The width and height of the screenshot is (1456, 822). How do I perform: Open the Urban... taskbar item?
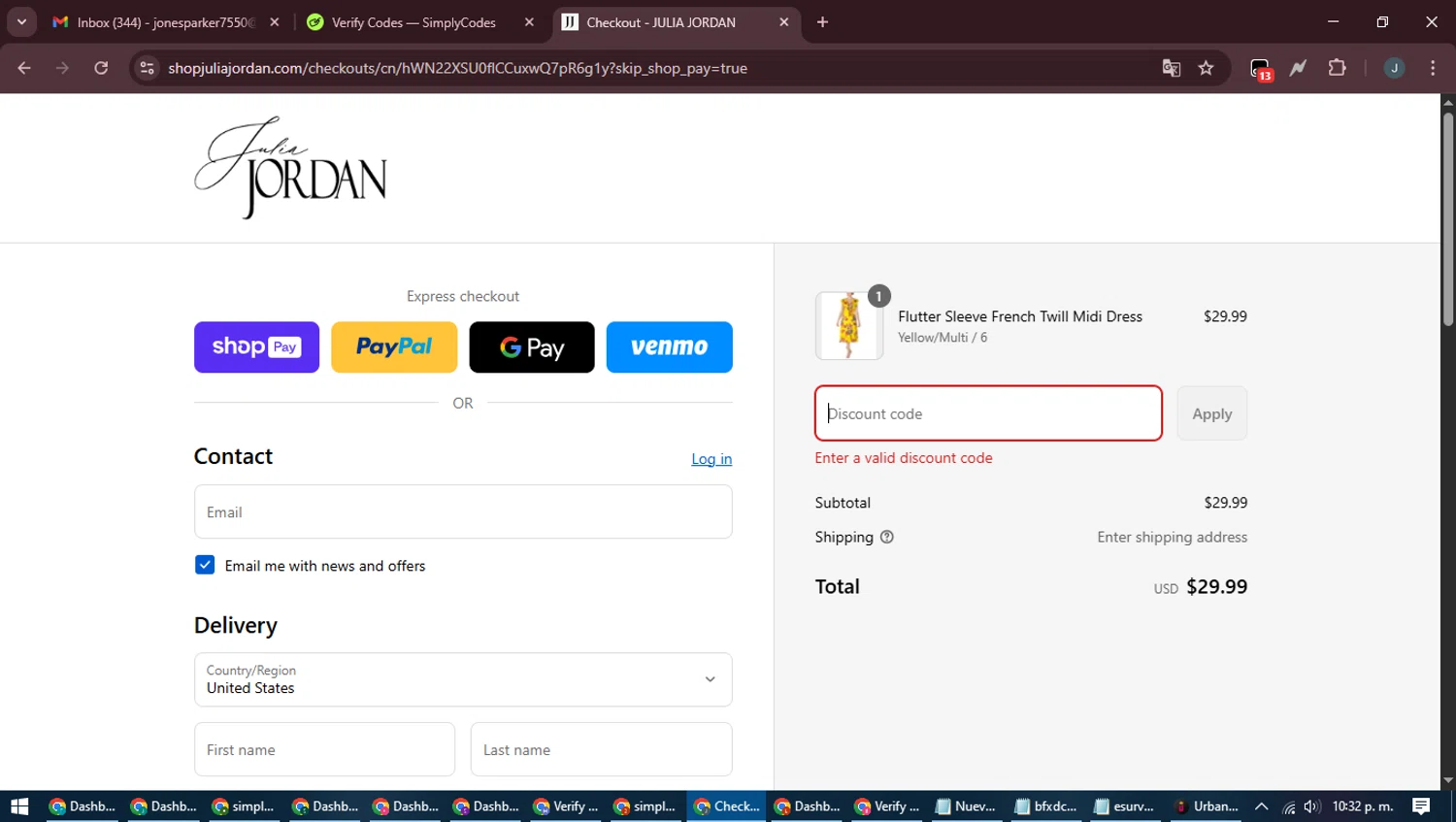(1205, 806)
